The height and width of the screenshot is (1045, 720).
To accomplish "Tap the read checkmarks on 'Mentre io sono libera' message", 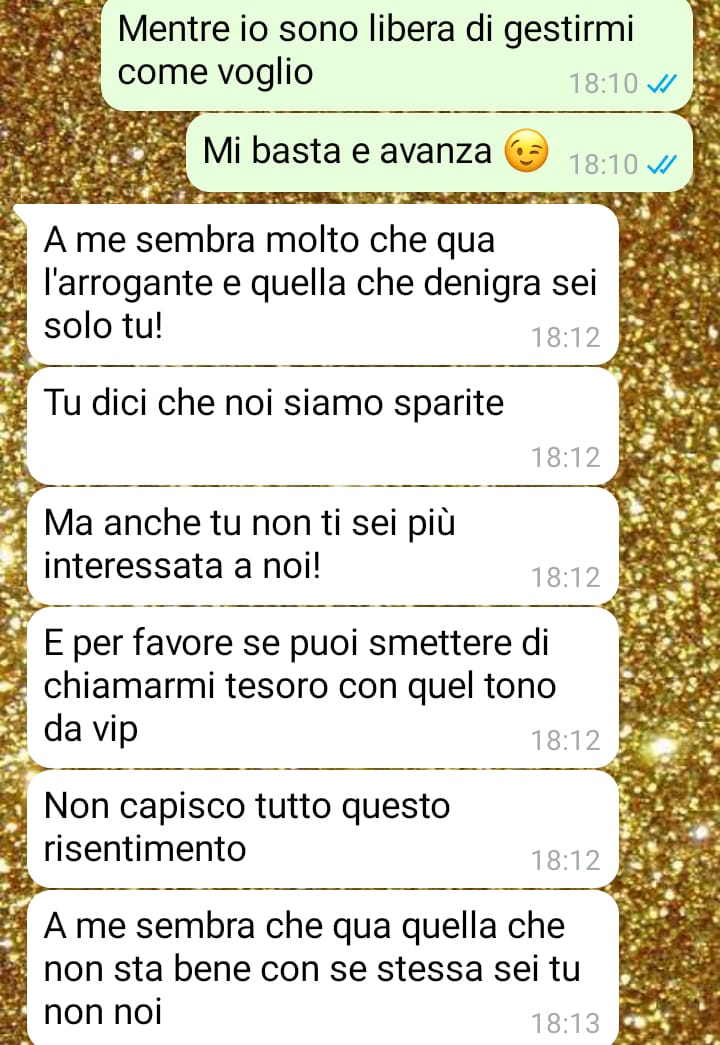I will (662, 83).
